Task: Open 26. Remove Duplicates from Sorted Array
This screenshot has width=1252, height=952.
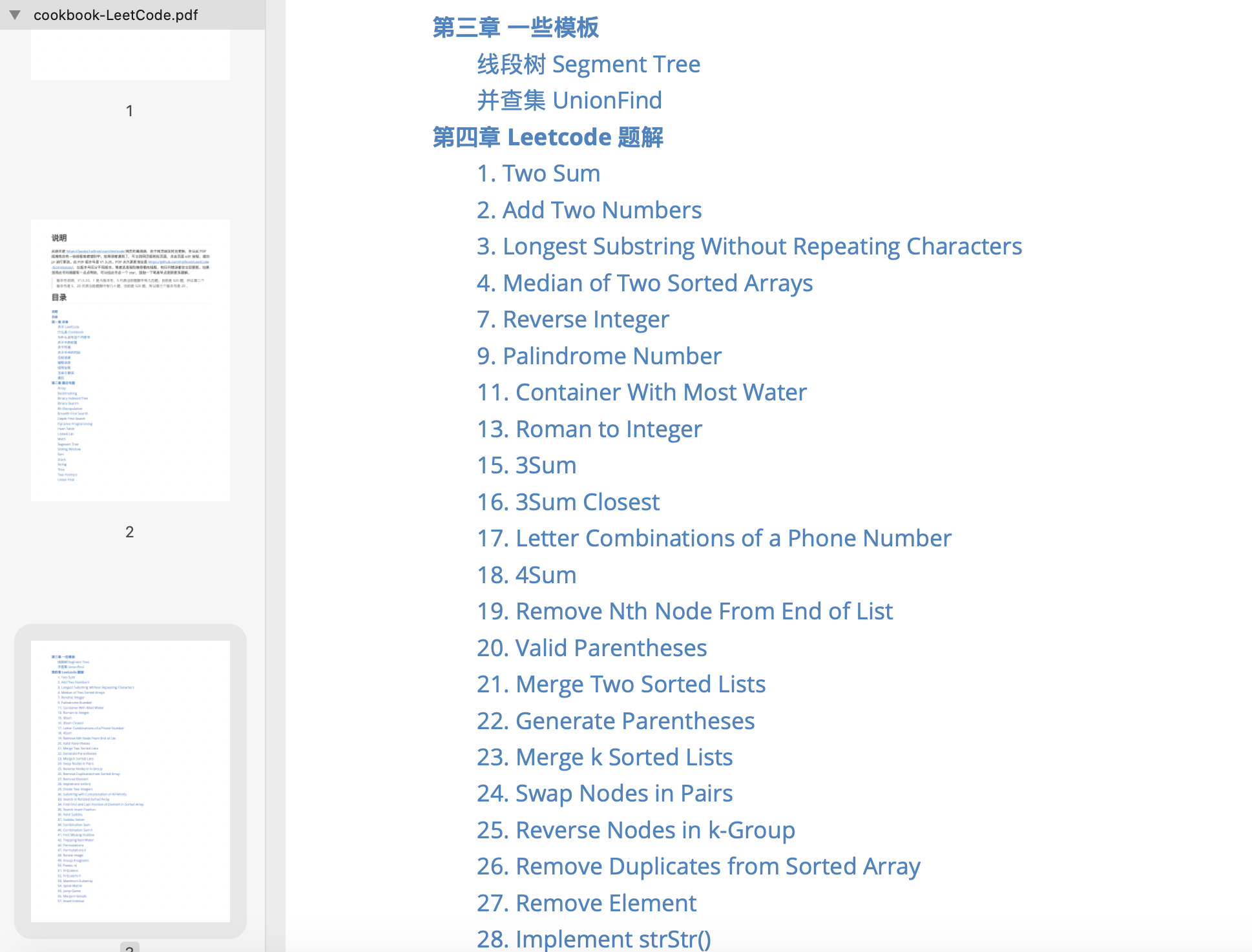Action: (698, 867)
